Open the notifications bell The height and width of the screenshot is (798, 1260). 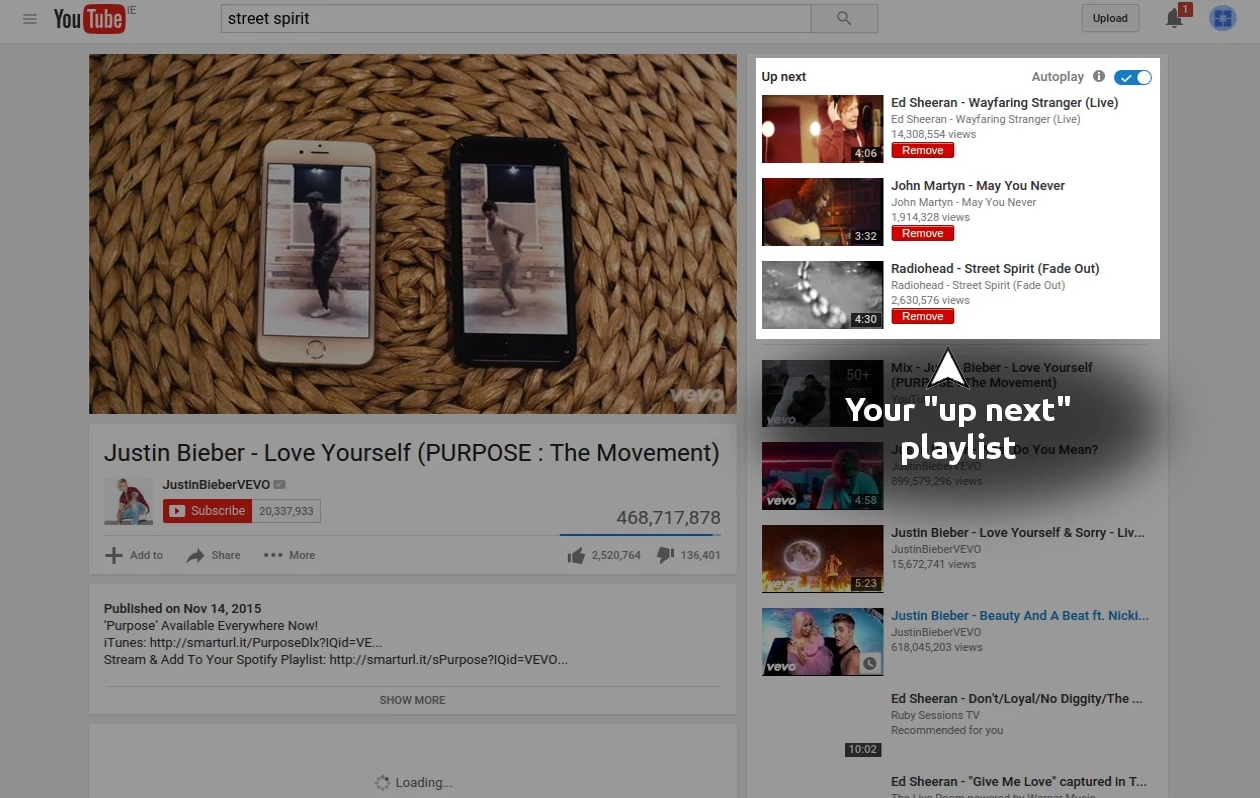[1173, 18]
